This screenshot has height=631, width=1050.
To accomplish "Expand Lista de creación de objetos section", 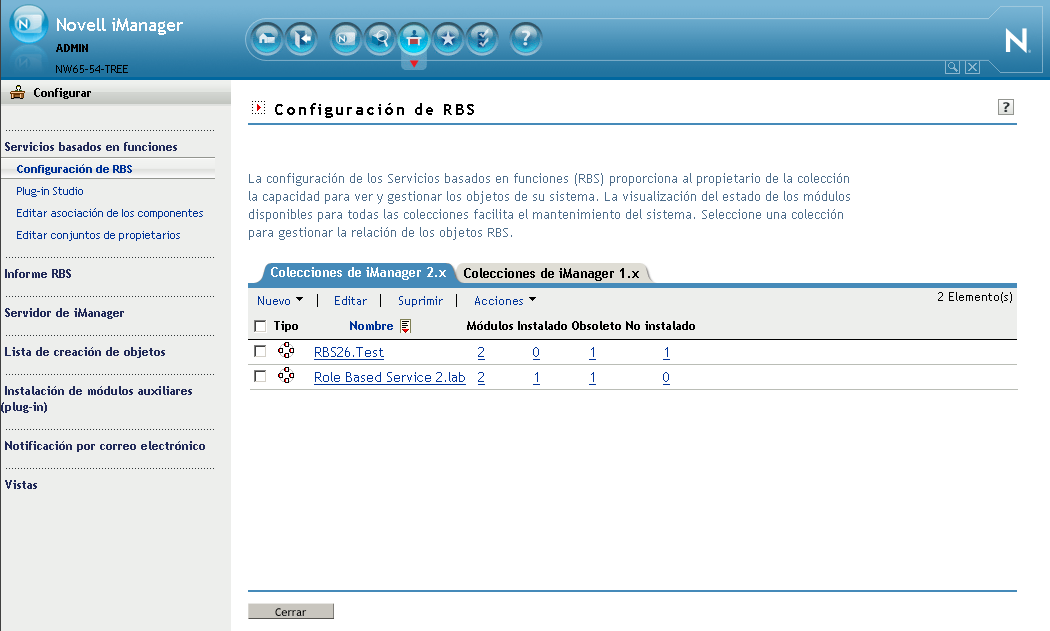I will click(x=85, y=352).
